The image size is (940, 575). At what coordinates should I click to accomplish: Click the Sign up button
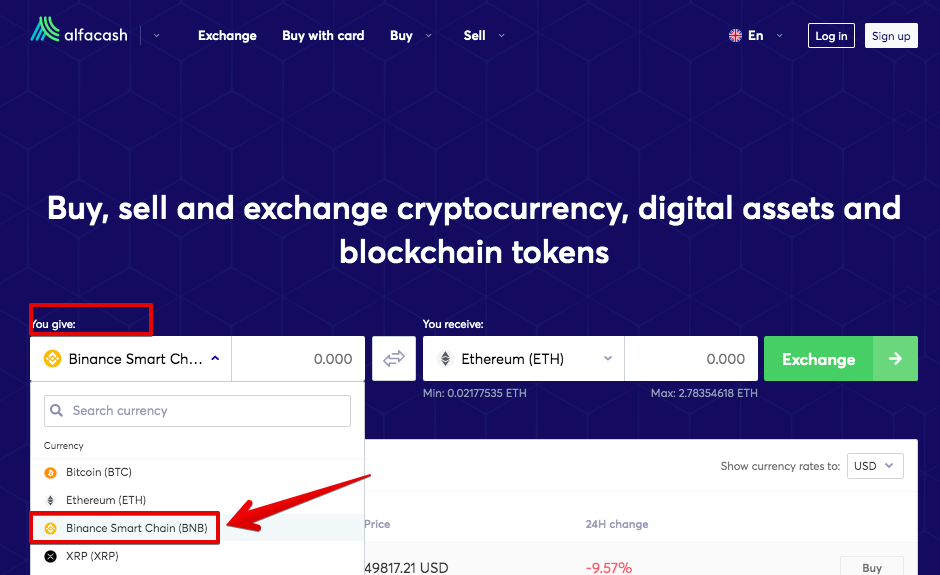click(x=891, y=36)
